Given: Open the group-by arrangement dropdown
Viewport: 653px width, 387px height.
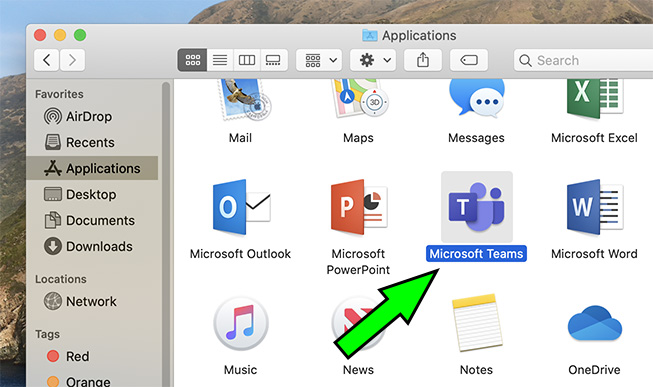Looking at the screenshot, I should click(319, 60).
